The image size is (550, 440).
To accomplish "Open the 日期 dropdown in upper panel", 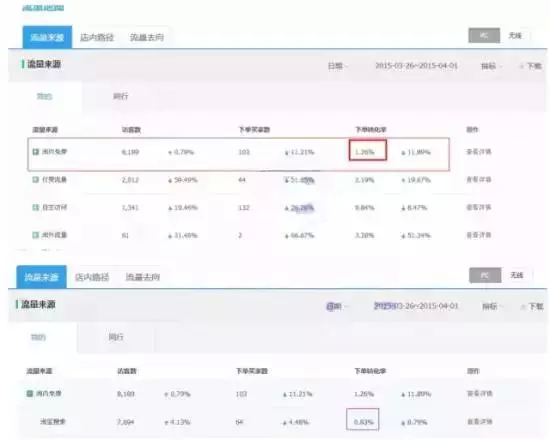I will click(337, 66).
